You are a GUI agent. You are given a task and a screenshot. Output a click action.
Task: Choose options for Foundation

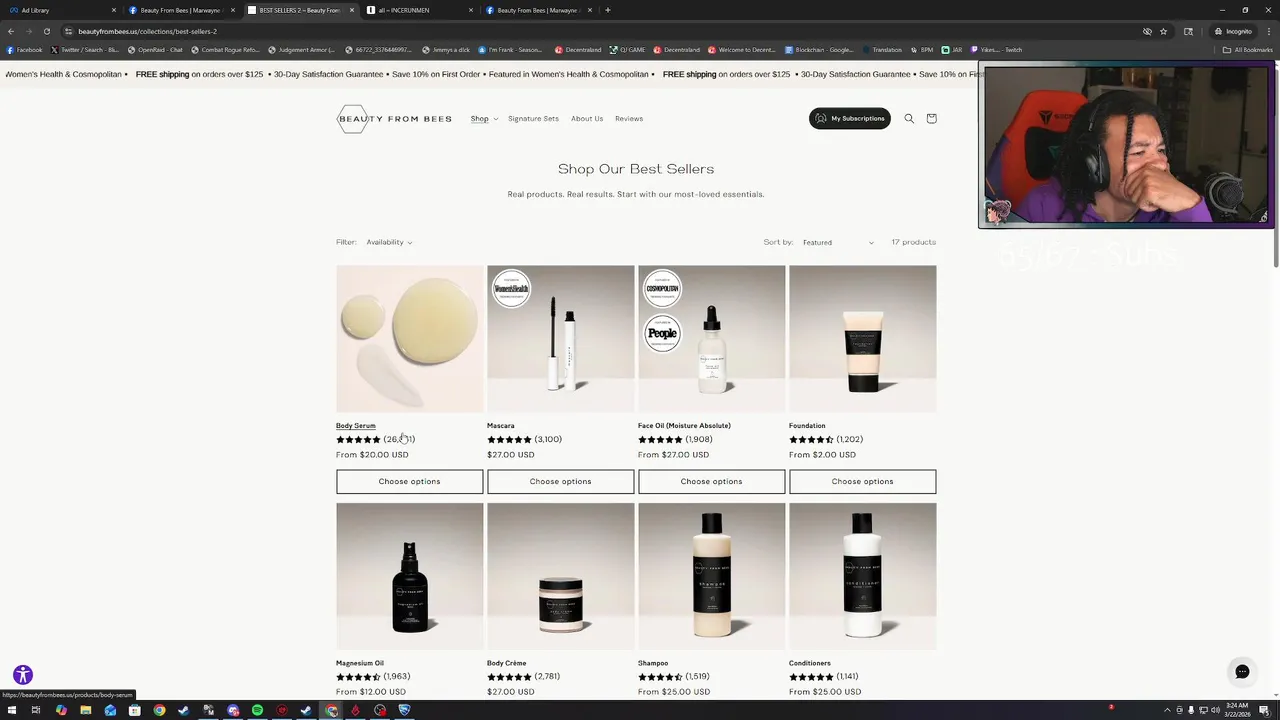[x=862, y=481]
